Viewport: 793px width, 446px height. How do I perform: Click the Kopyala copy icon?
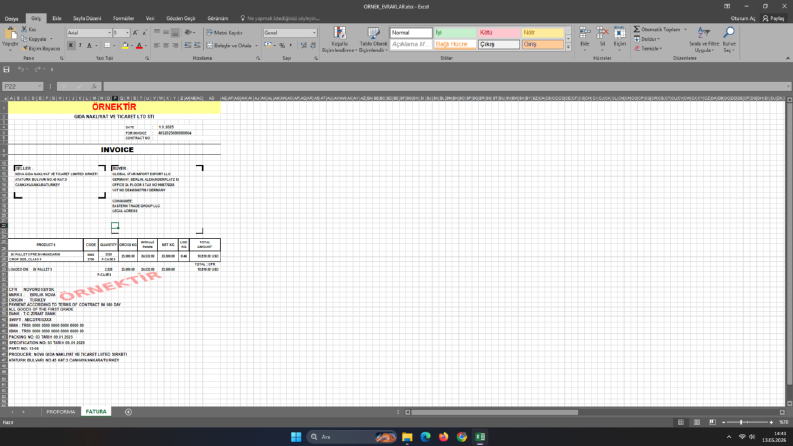24,39
